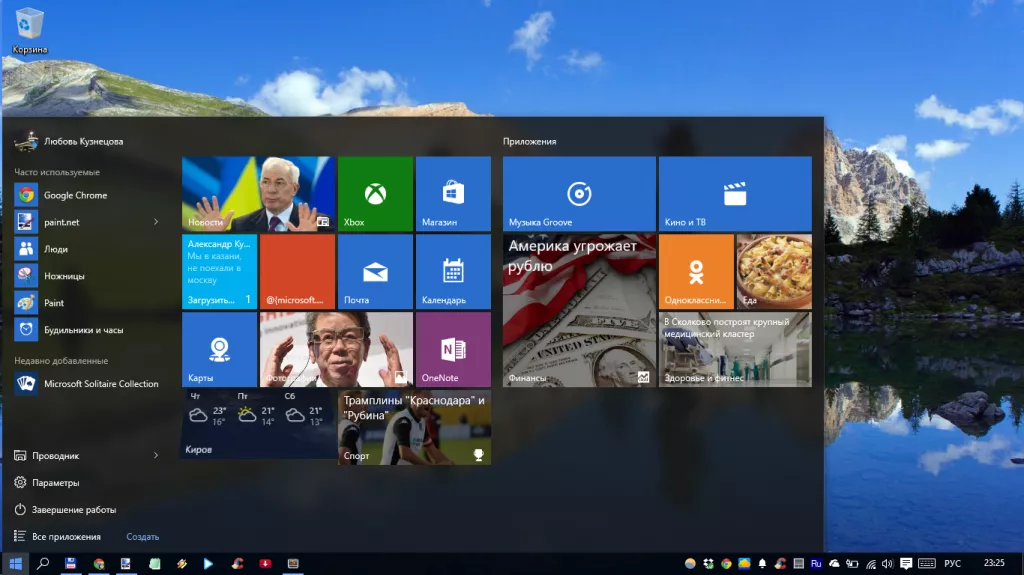Open Google Chrome from frequently used list
This screenshot has width=1024, height=575.
point(87,195)
